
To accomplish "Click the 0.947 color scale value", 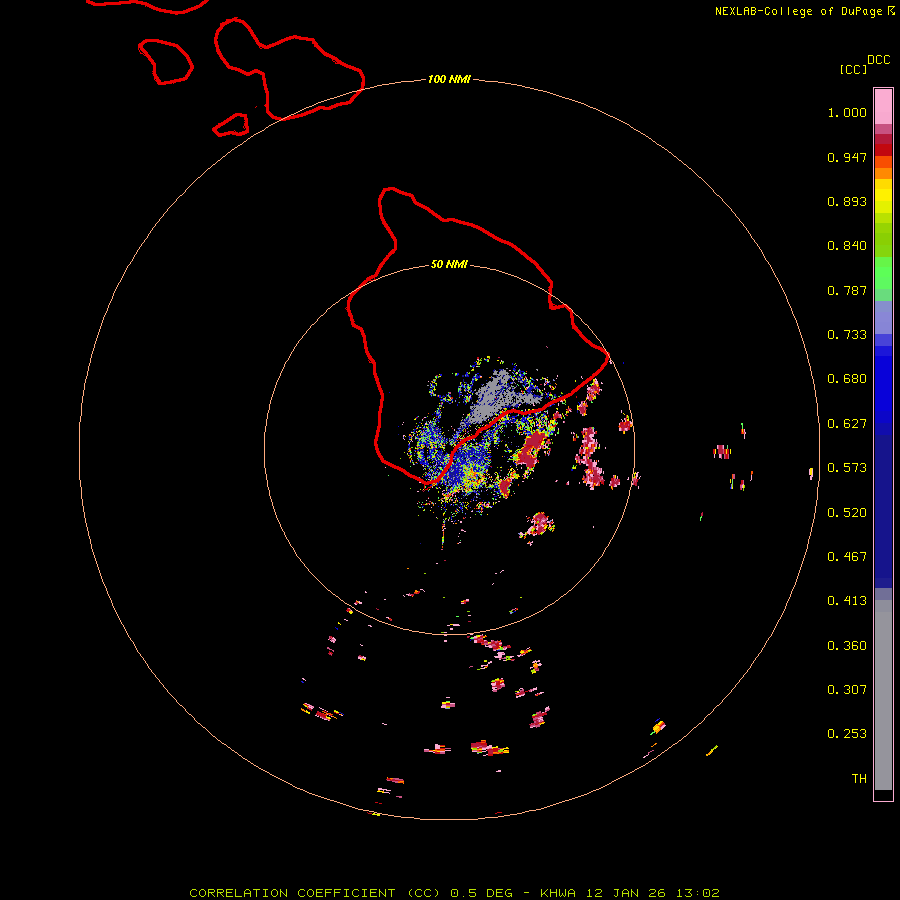I will pos(847,157).
